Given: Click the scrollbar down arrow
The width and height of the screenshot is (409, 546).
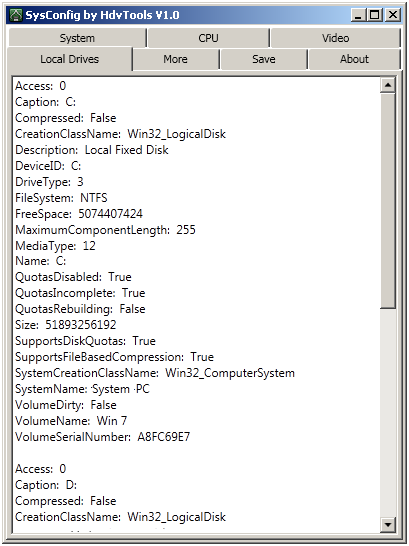Looking at the screenshot, I should pos(388,524).
